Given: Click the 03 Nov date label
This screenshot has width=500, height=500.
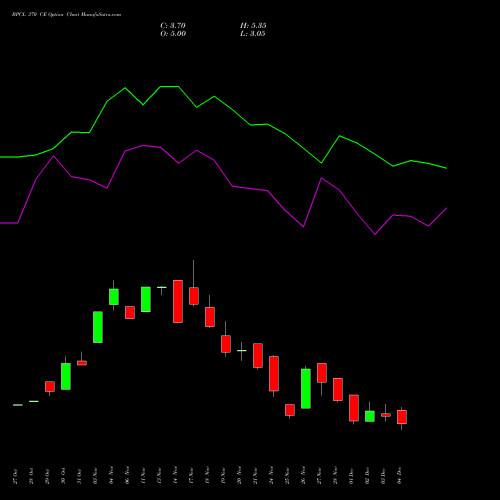Looking at the screenshot, I should (95, 476).
